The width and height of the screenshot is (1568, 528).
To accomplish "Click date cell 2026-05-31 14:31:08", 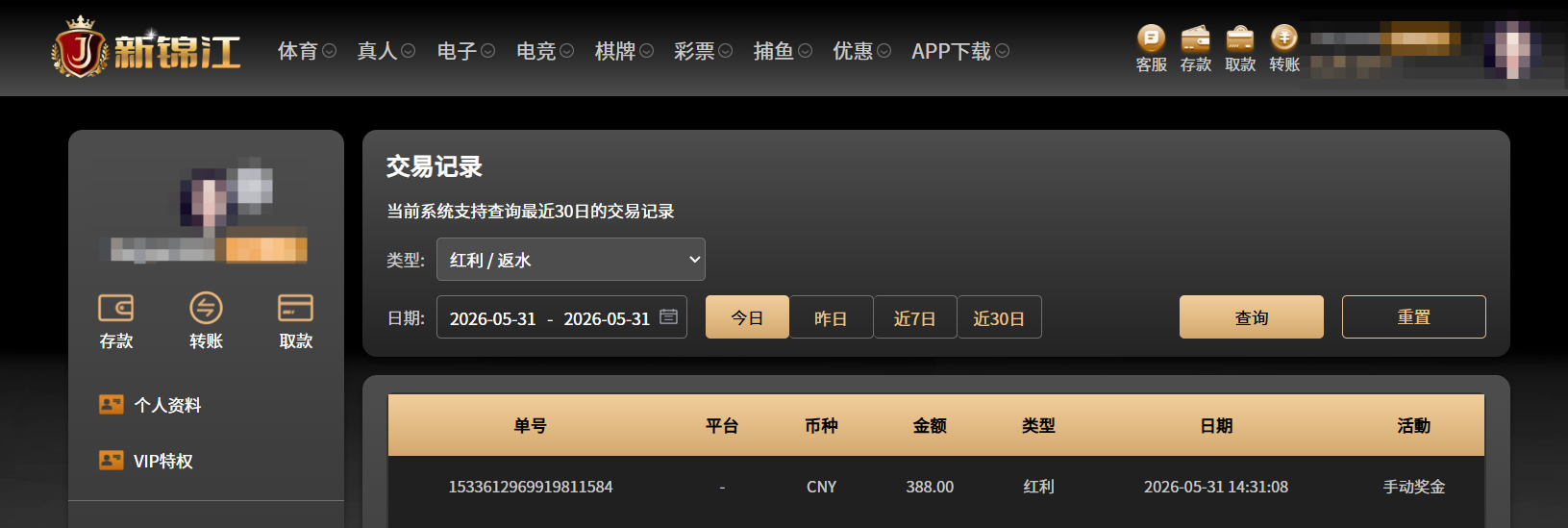I will tap(1216, 487).
